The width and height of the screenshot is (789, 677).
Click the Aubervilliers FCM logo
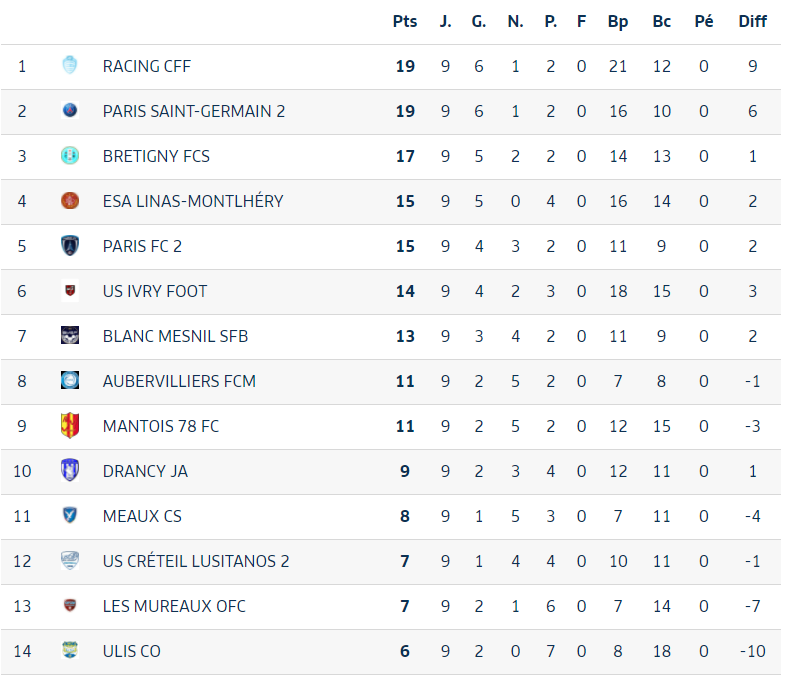coord(70,381)
